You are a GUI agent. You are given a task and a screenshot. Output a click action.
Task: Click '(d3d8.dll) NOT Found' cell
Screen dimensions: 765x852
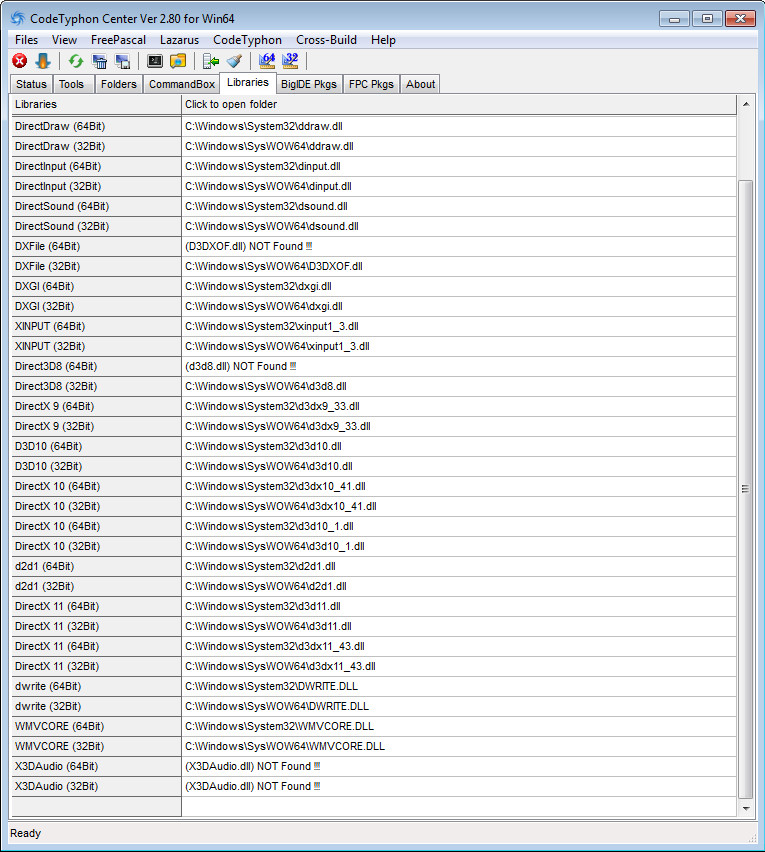coord(459,366)
